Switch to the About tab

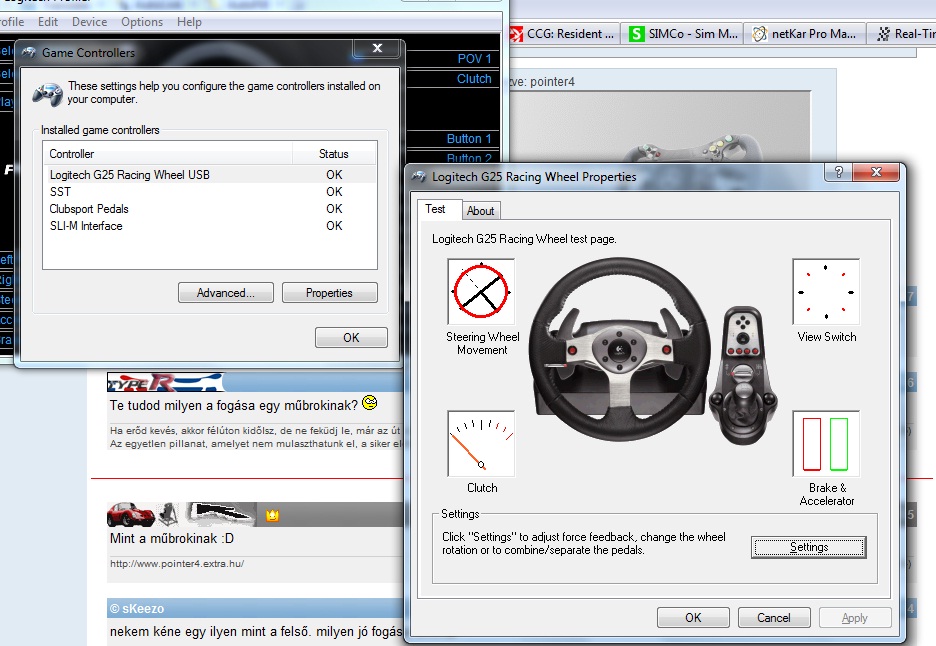click(x=481, y=211)
